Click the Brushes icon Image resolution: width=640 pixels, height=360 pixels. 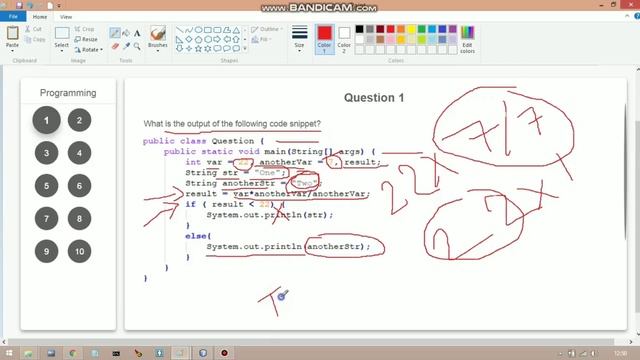[158, 33]
